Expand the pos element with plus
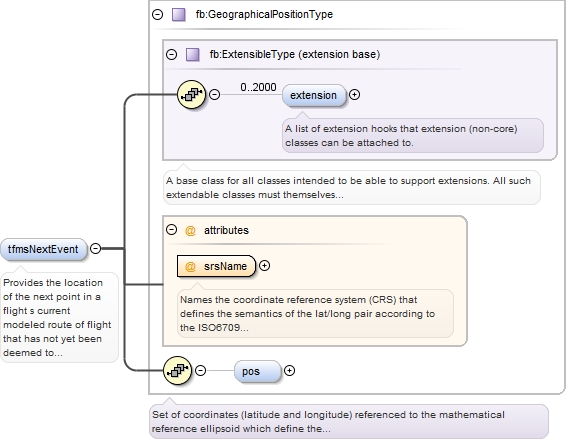The width and height of the screenshot is (567, 442). coord(289,371)
